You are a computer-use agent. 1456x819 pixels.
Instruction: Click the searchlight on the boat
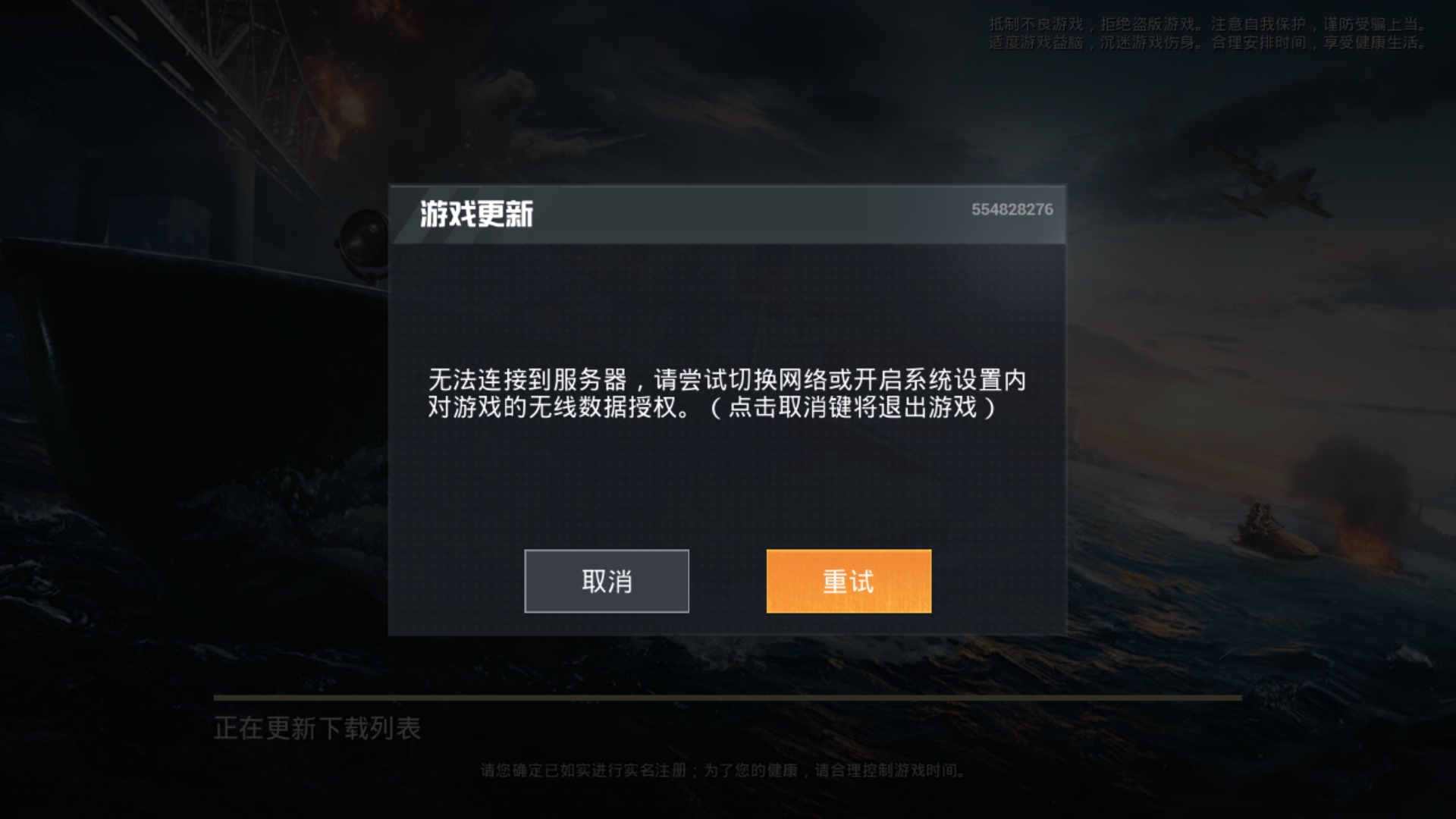point(364,243)
